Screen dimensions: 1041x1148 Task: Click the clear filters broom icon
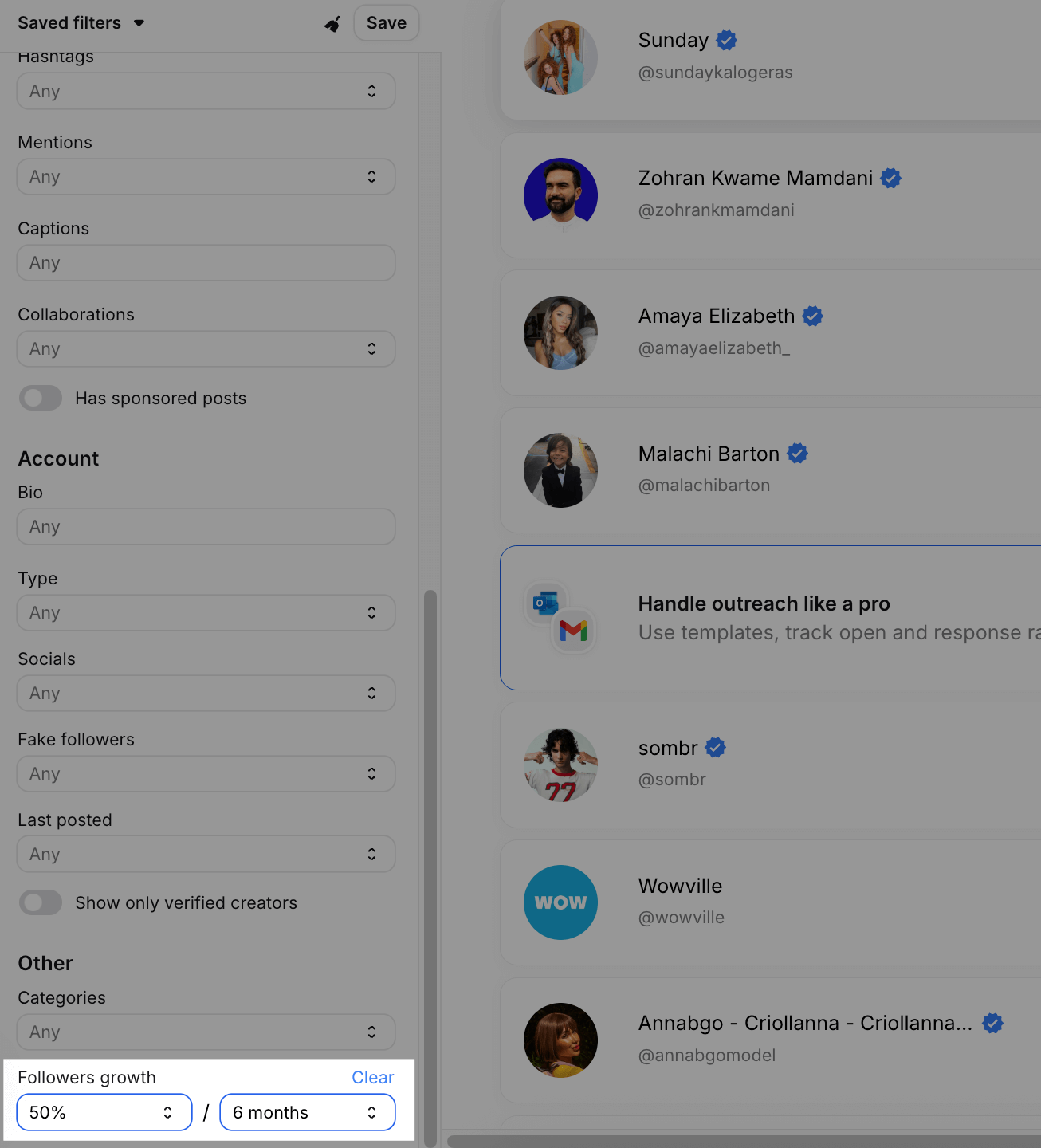(332, 24)
